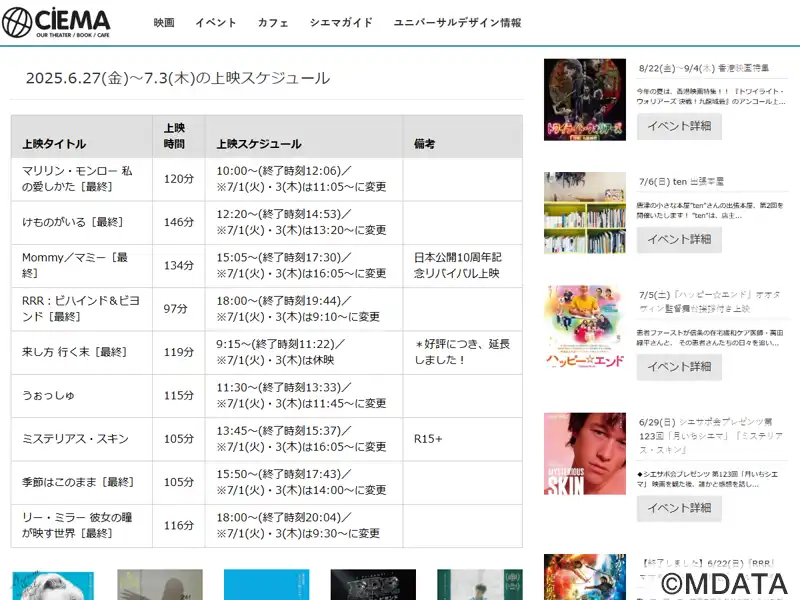800x600 pixels.
Task: Select リー・ミラー 彼女の瞳が映す世界 title cell
Action: coord(82,526)
